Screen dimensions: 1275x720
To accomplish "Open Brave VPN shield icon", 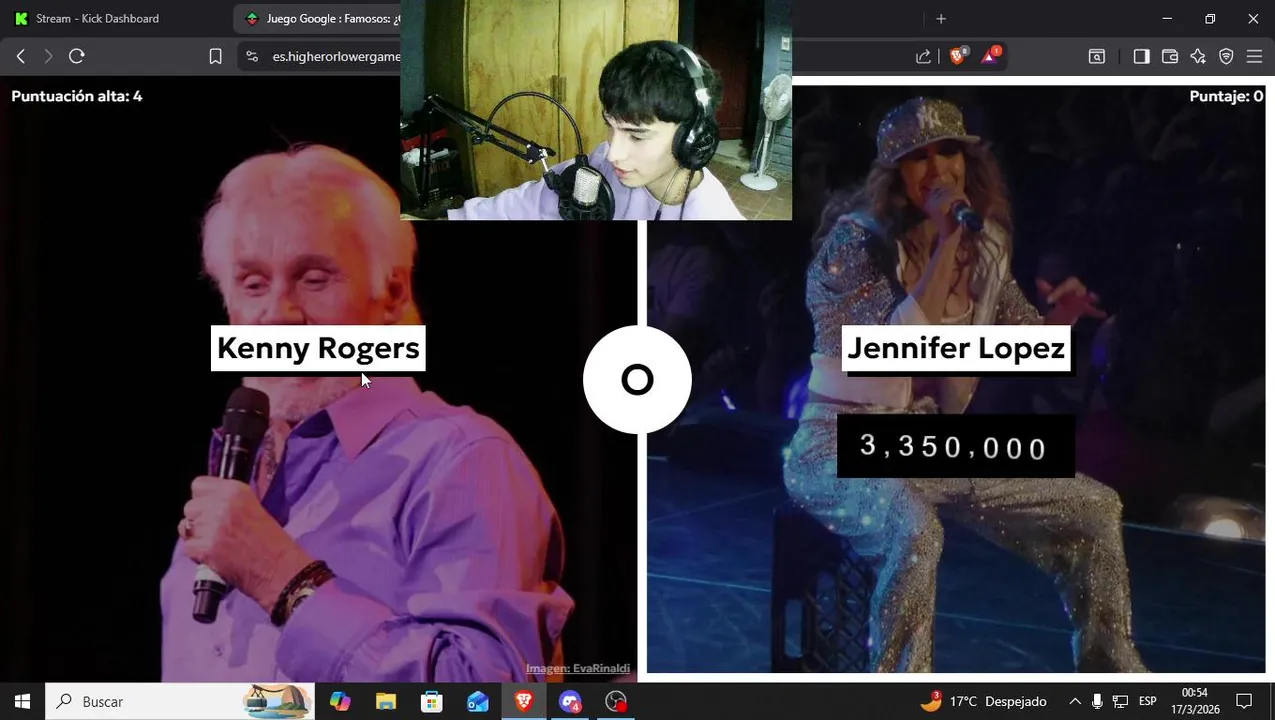I will pyautogui.click(x=1226, y=57).
